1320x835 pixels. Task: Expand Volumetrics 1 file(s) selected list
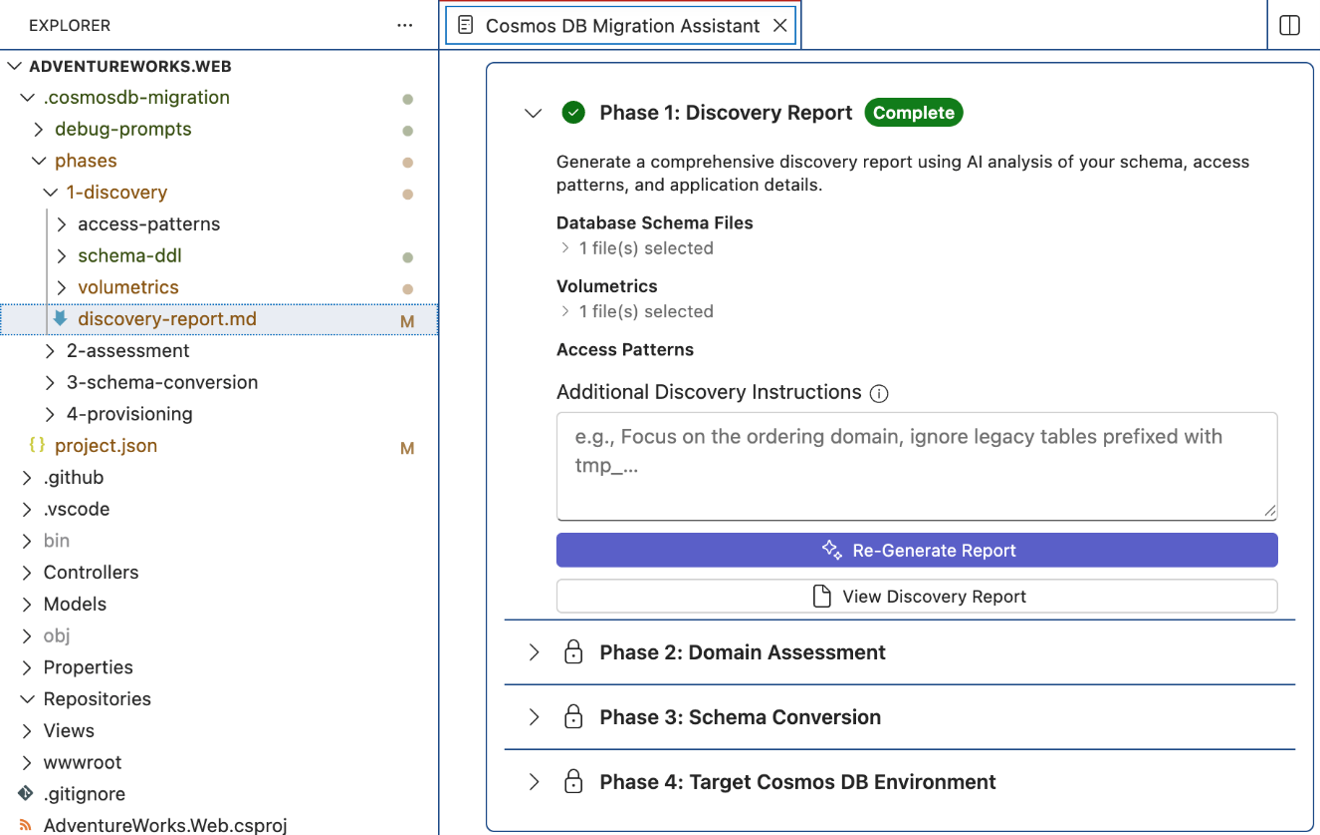(x=565, y=311)
